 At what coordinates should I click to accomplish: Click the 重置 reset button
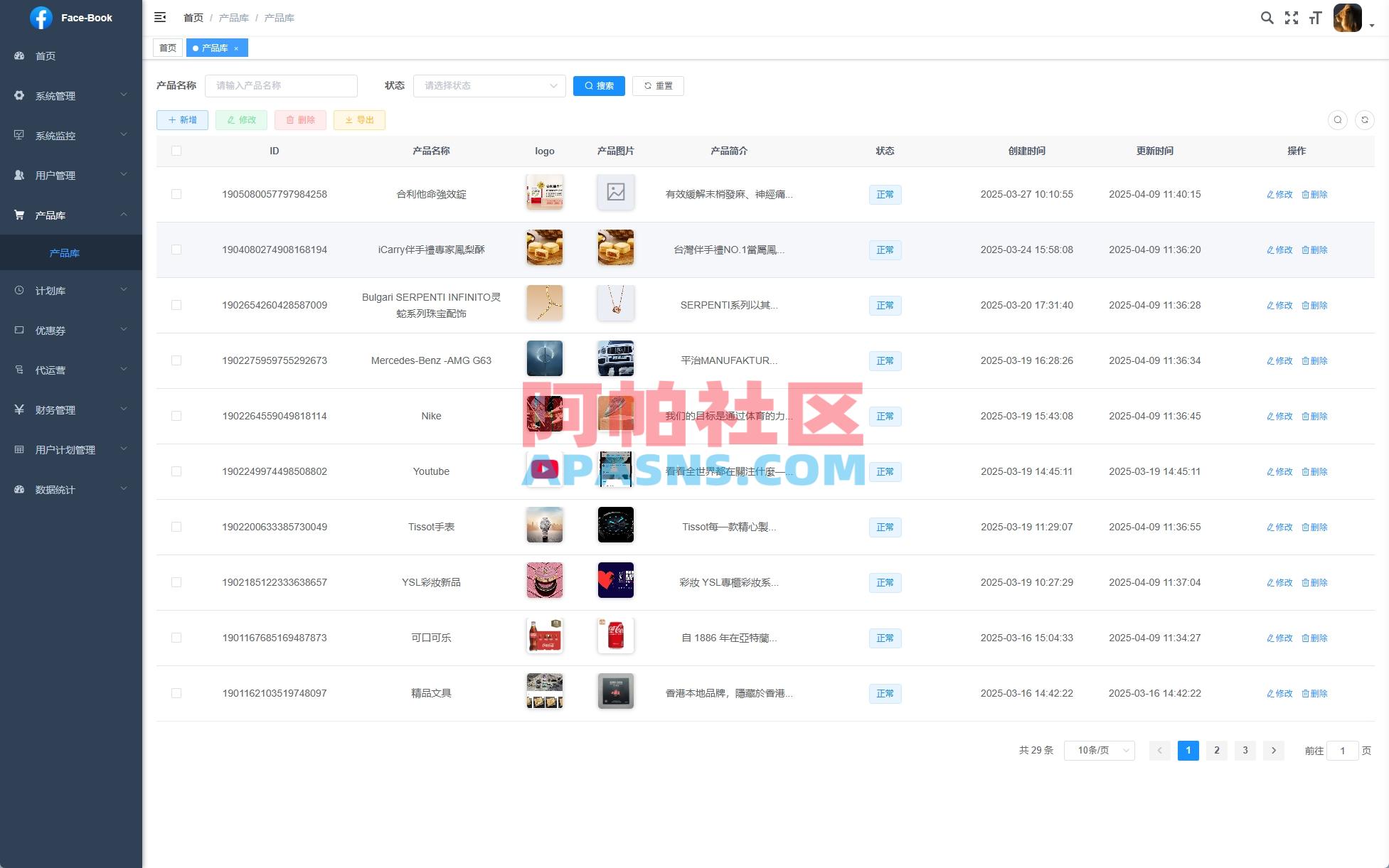click(x=658, y=85)
